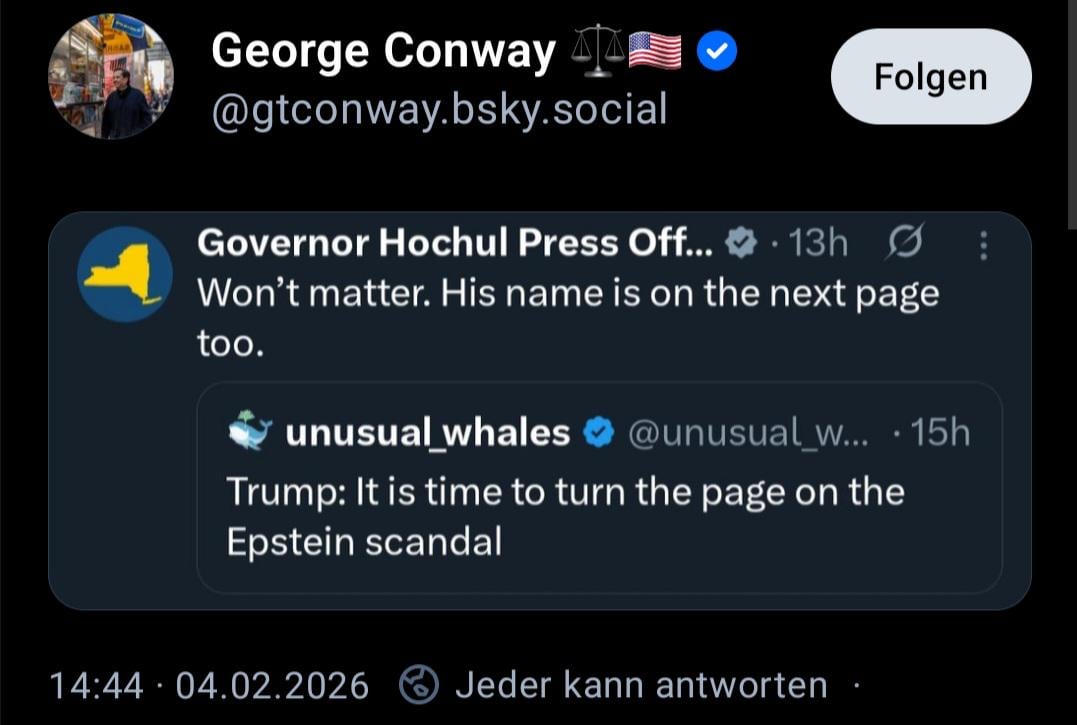Click the 14:44 · 04.02.2026 post date
The width and height of the screenshot is (1077, 725).
[x=209, y=685]
